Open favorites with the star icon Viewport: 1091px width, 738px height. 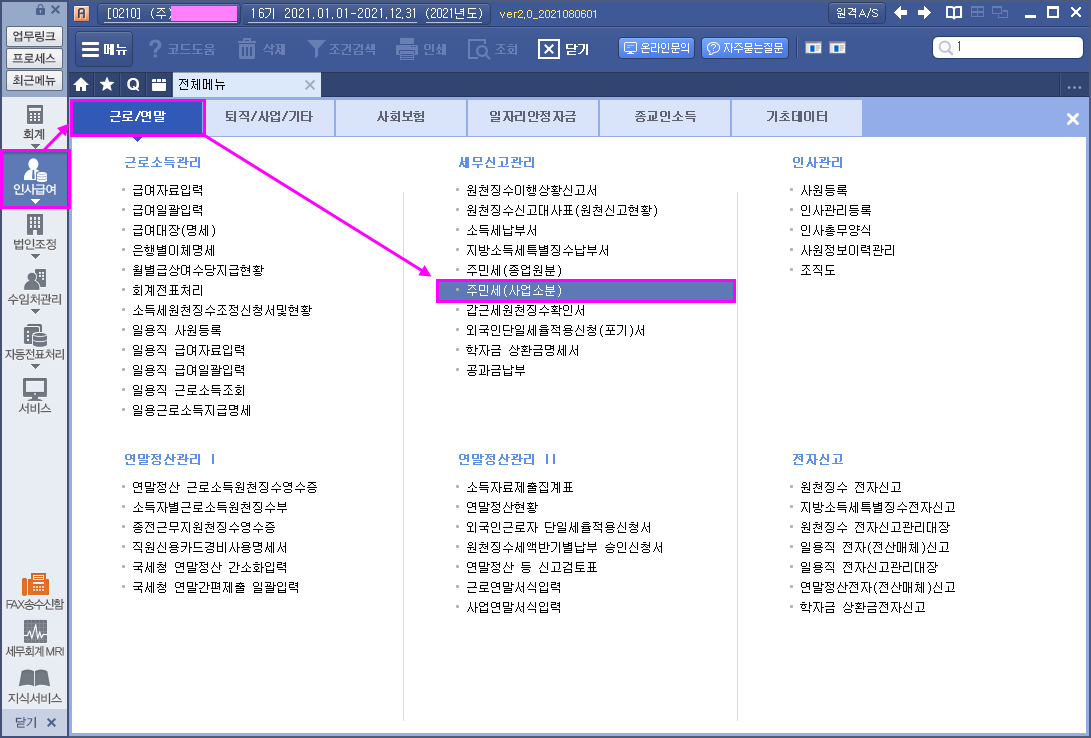[x=107, y=85]
